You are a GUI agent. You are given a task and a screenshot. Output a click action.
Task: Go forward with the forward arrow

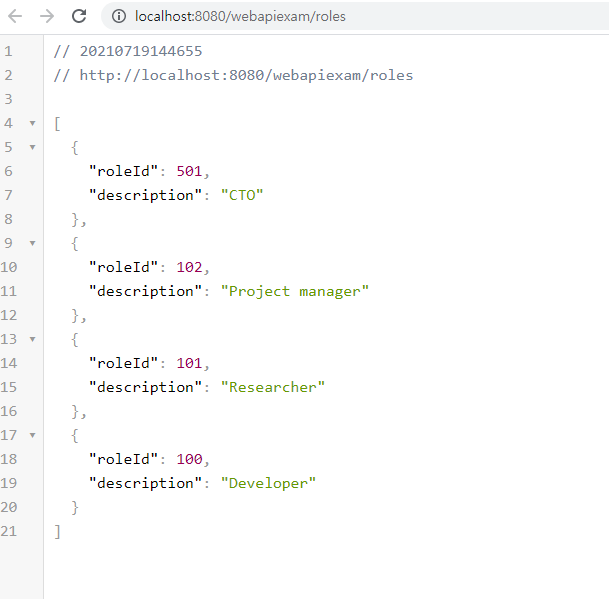[47, 16]
